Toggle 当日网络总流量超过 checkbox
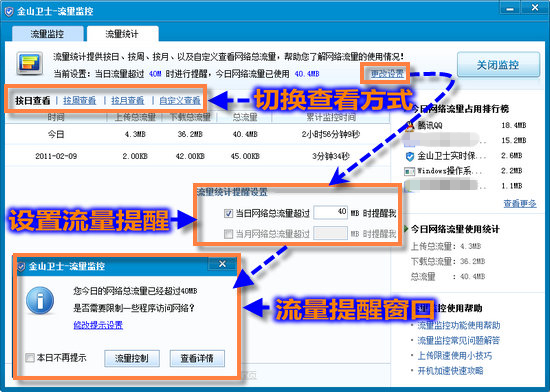This screenshot has width=550, height=392. pyautogui.click(x=228, y=213)
